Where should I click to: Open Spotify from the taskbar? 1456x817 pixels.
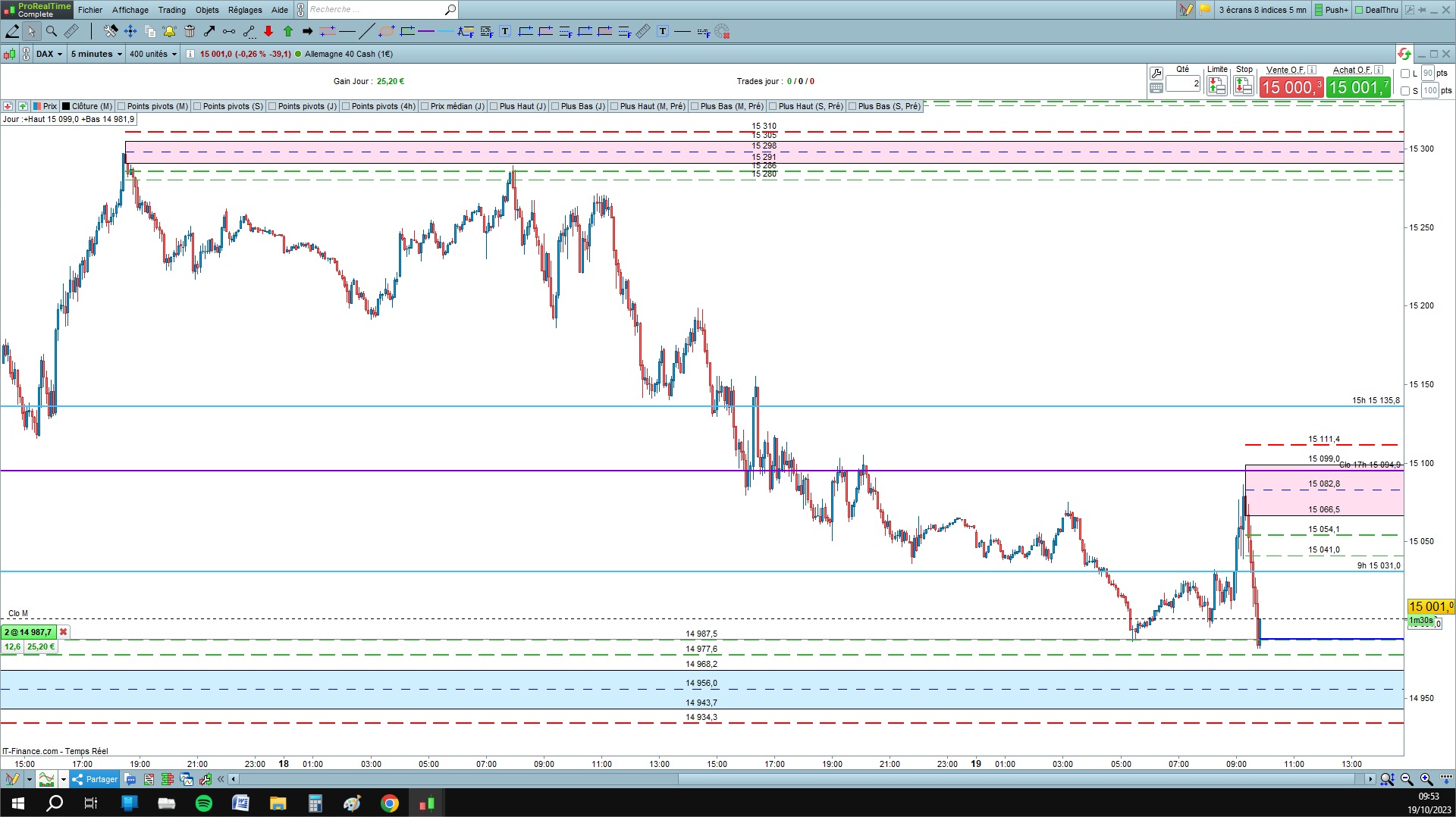tap(204, 803)
